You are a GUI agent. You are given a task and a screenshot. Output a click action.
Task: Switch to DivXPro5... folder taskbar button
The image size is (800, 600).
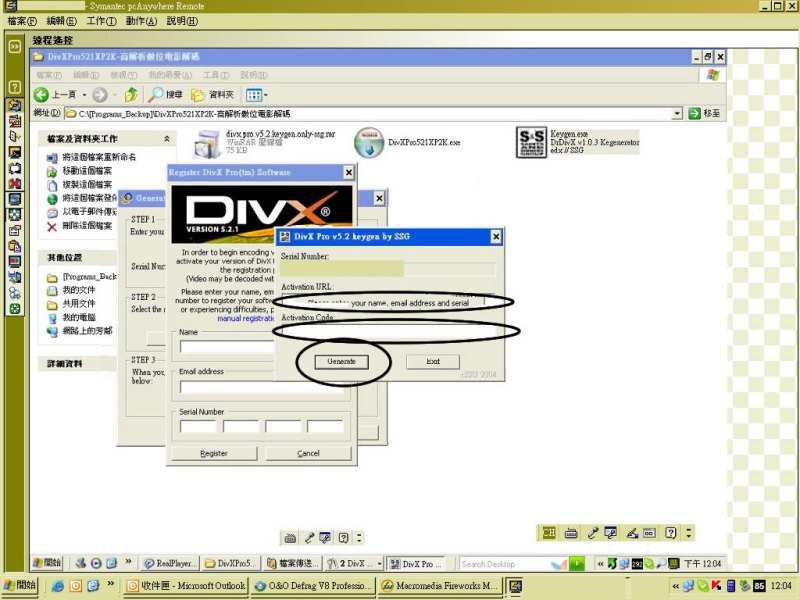coord(231,563)
